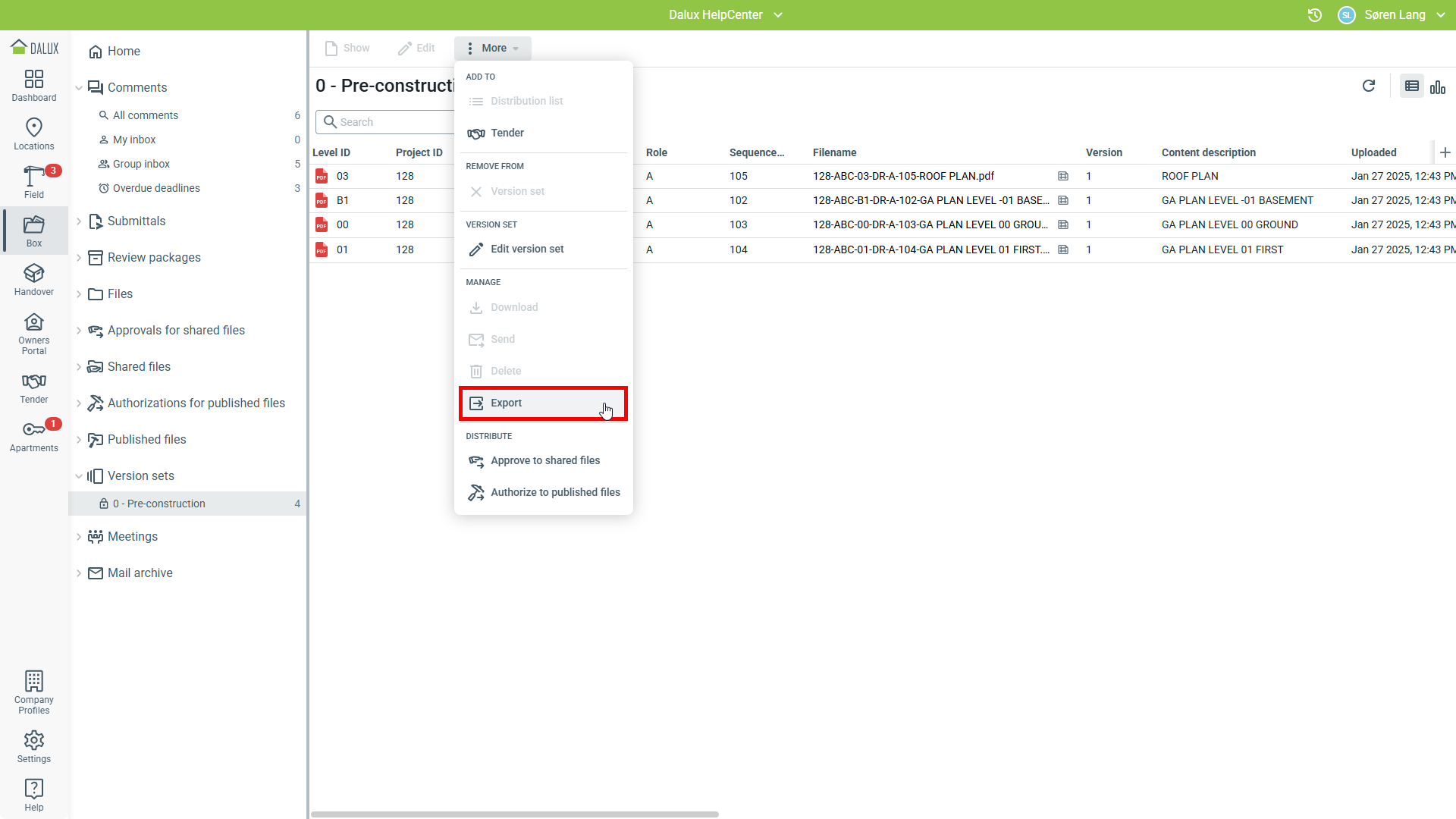Viewport: 1456px width, 819px height.
Task: Open the Handover module
Action: point(34,280)
